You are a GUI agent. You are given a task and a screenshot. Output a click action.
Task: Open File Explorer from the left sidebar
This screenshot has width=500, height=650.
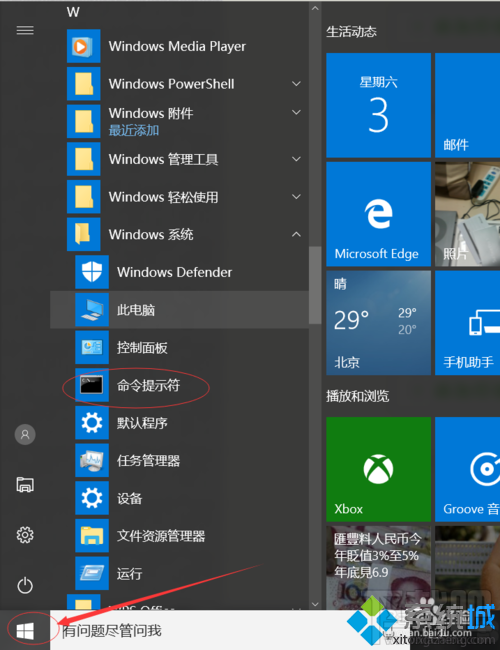(x=25, y=485)
